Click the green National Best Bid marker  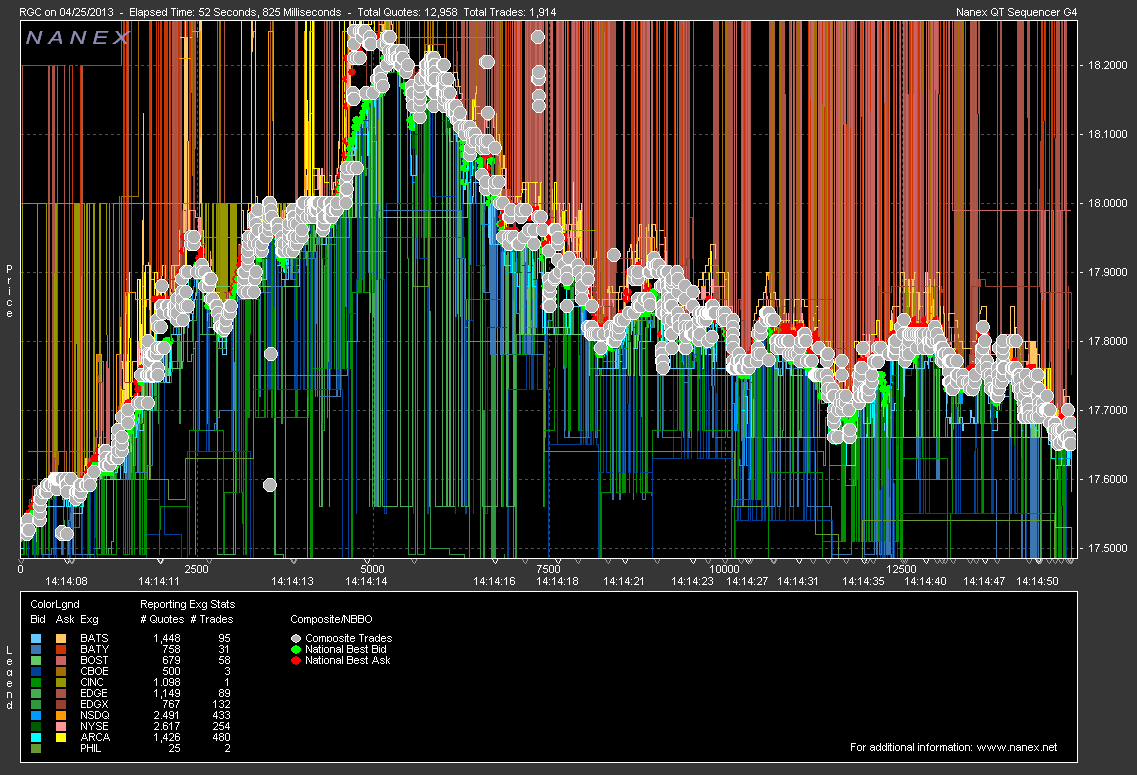296,650
